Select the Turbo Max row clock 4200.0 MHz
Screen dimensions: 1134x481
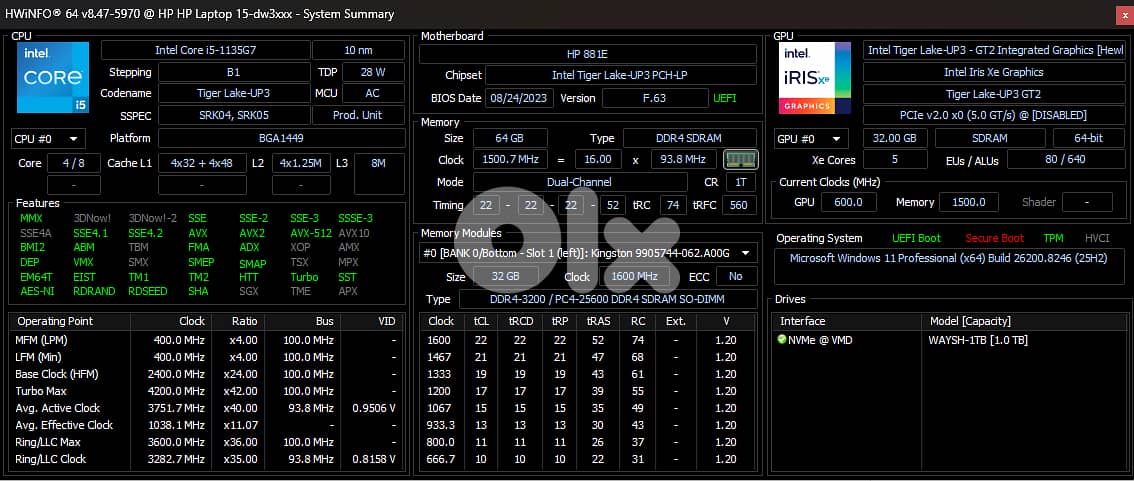click(179, 391)
